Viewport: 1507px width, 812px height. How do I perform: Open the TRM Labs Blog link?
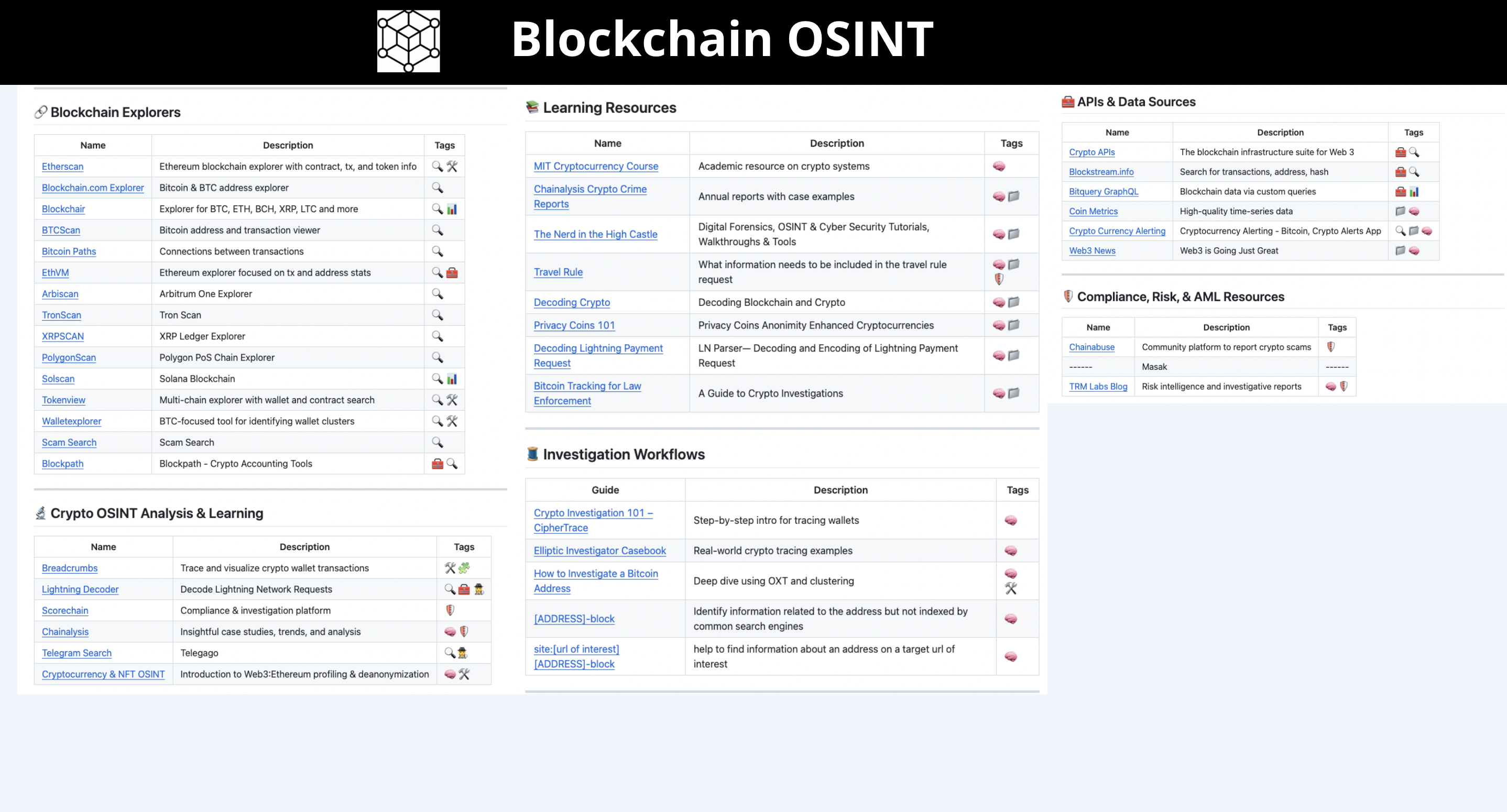1098,387
